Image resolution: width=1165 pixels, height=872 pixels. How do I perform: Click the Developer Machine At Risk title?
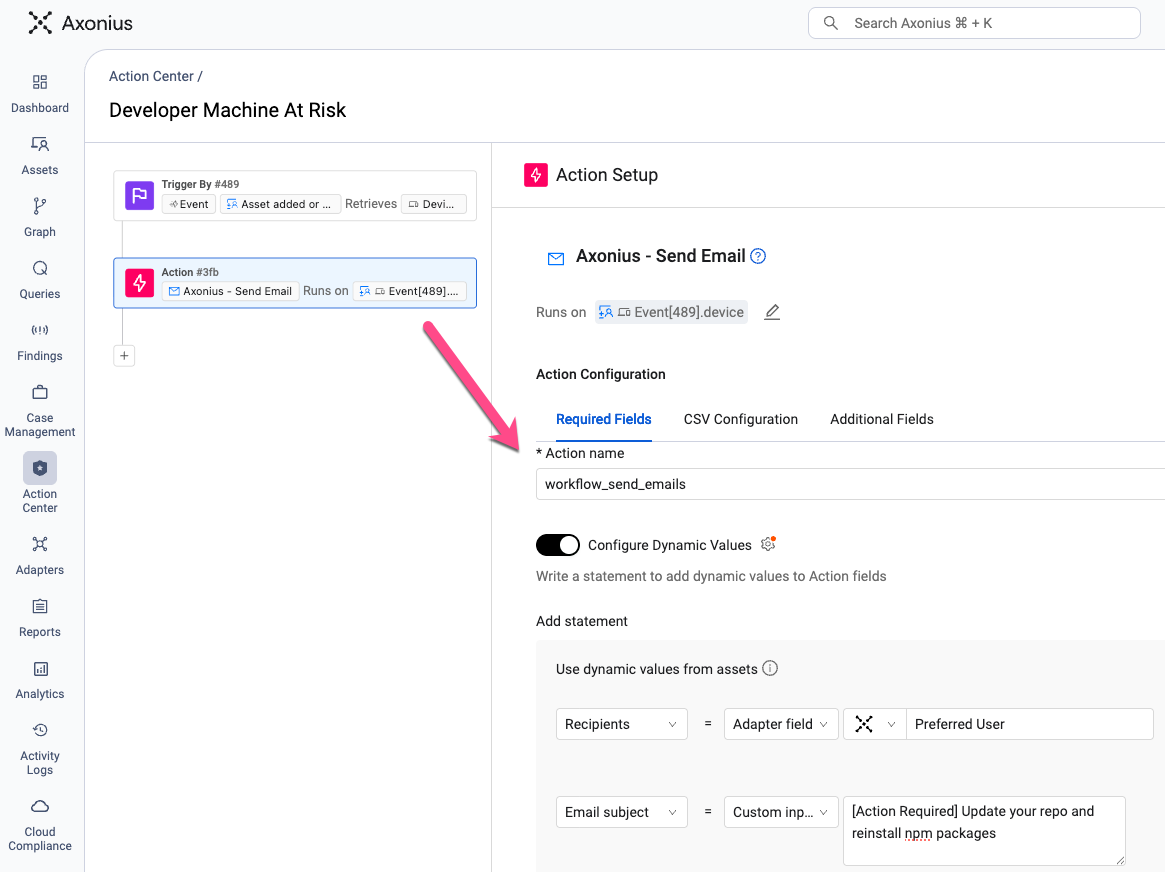click(x=227, y=110)
